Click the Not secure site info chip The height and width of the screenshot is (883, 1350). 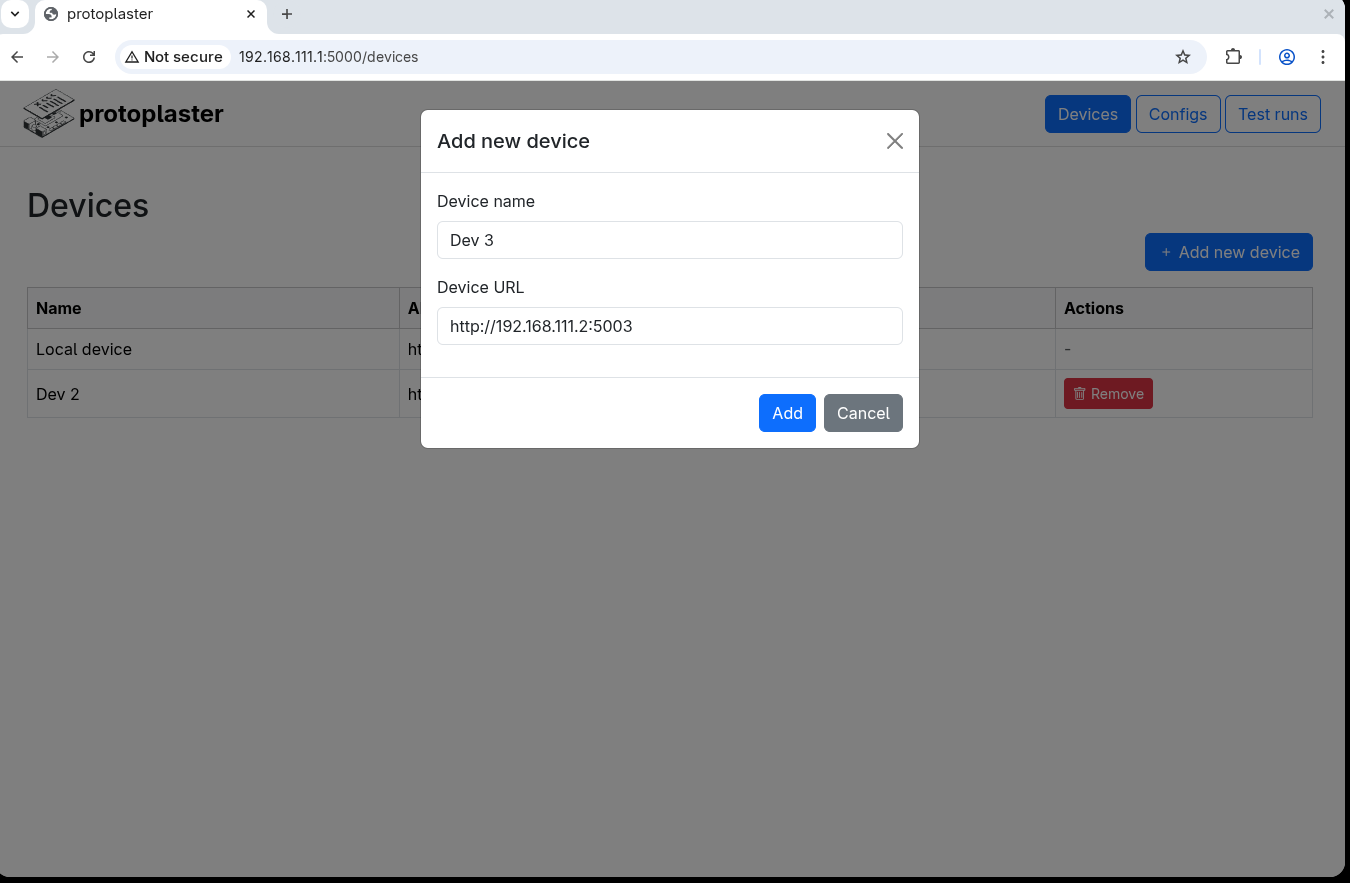pyautogui.click(x=174, y=57)
